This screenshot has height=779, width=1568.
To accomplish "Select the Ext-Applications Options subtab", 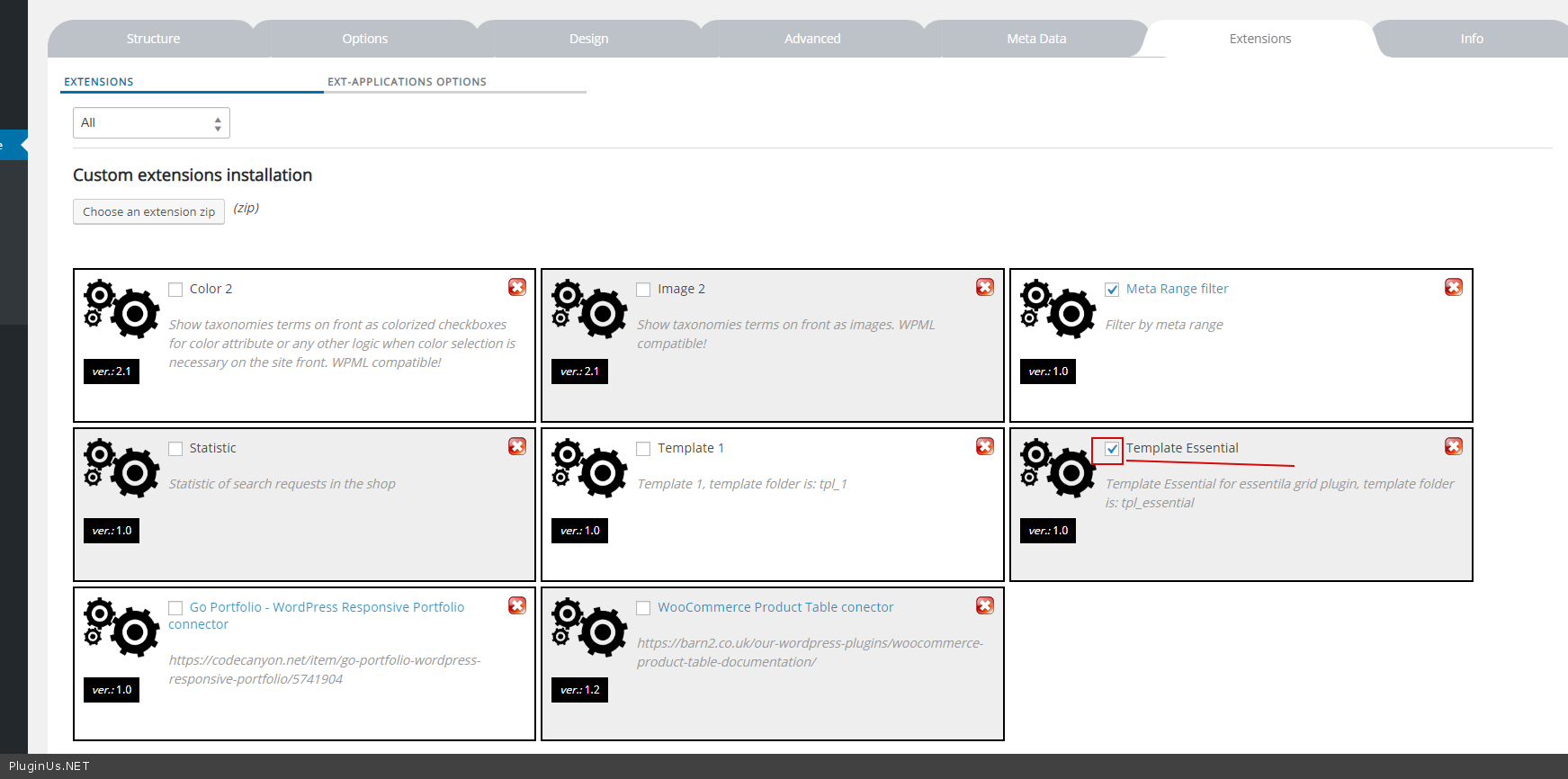I will 407,82.
